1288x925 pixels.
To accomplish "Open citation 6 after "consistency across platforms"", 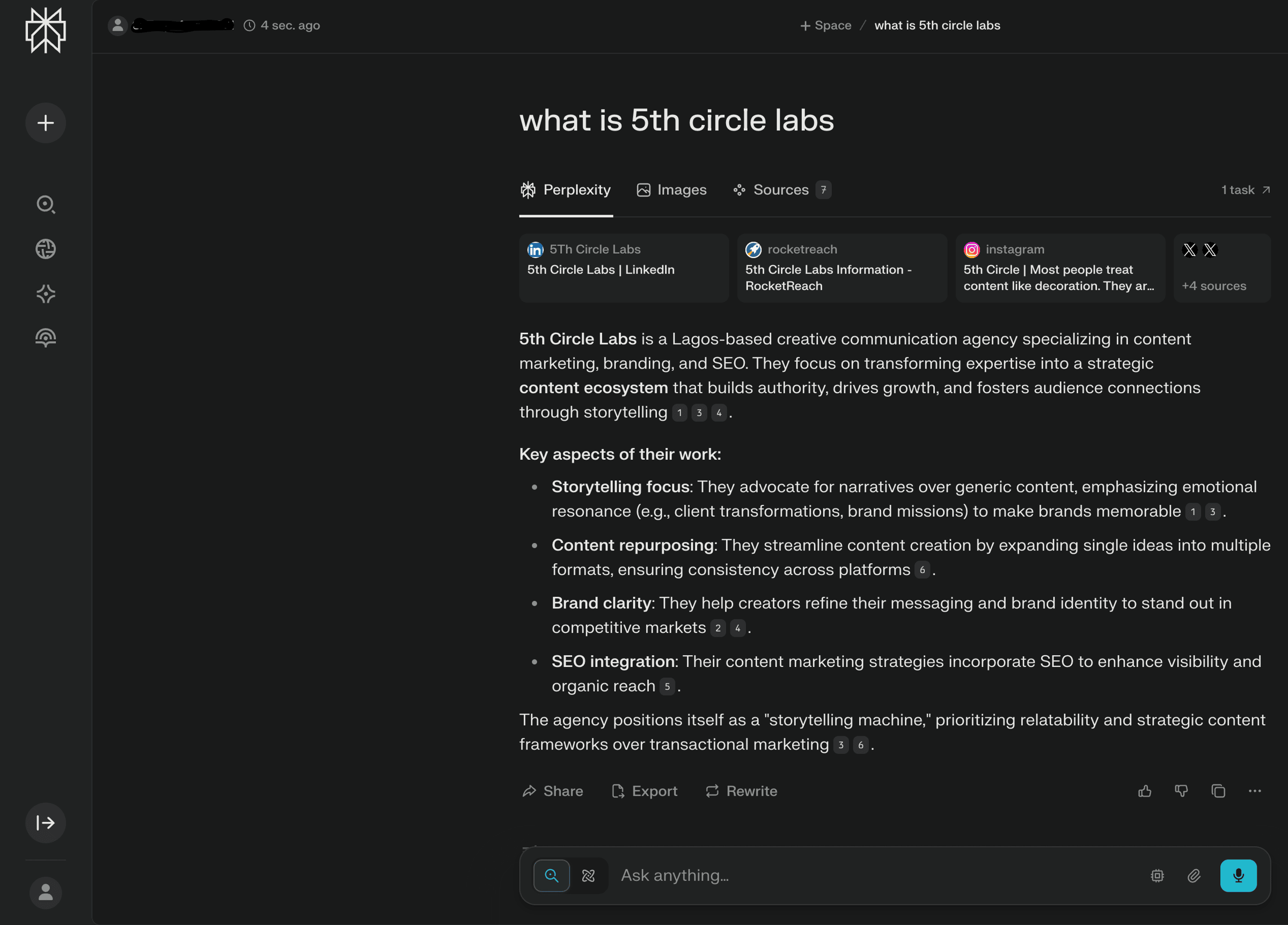I will [921, 569].
